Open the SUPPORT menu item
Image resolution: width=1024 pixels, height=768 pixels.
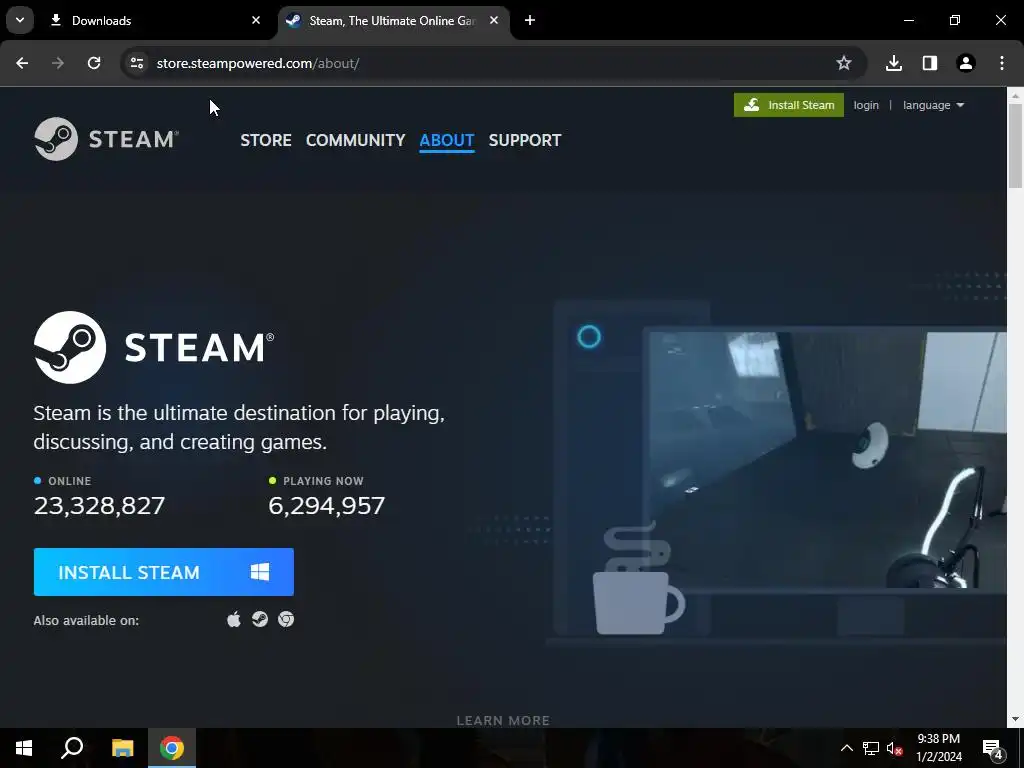tap(525, 140)
